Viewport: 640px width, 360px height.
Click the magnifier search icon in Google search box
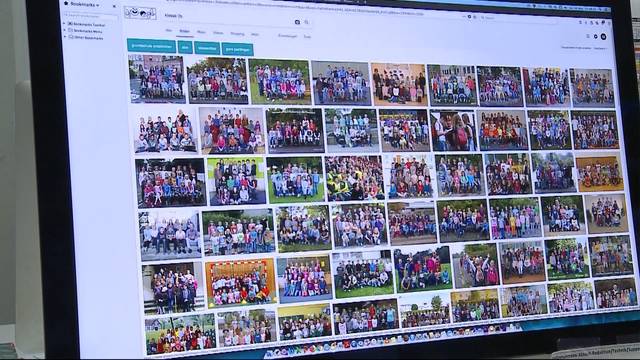pos(307,22)
